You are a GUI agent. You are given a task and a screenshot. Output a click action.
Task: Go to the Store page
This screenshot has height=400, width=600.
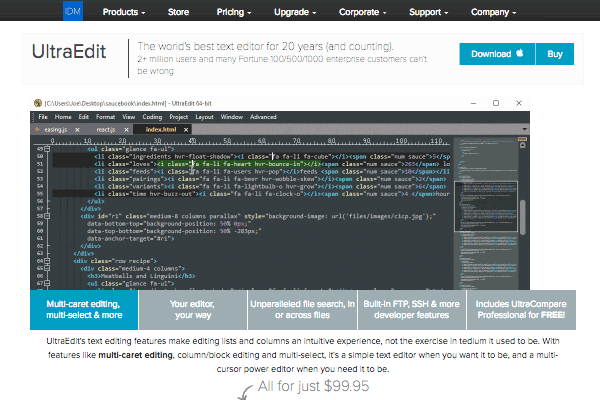pos(178,12)
